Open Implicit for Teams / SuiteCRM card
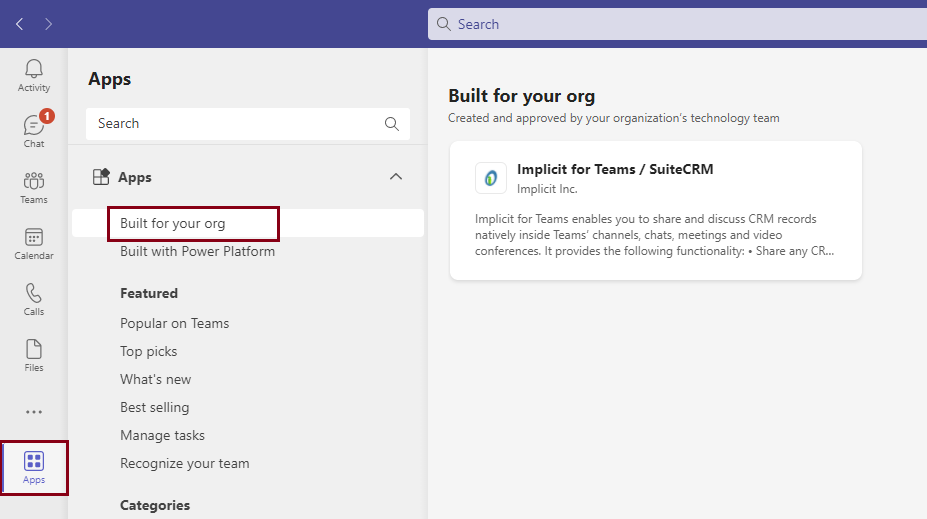This screenshot has width=927, height=519. pos(656,210)
